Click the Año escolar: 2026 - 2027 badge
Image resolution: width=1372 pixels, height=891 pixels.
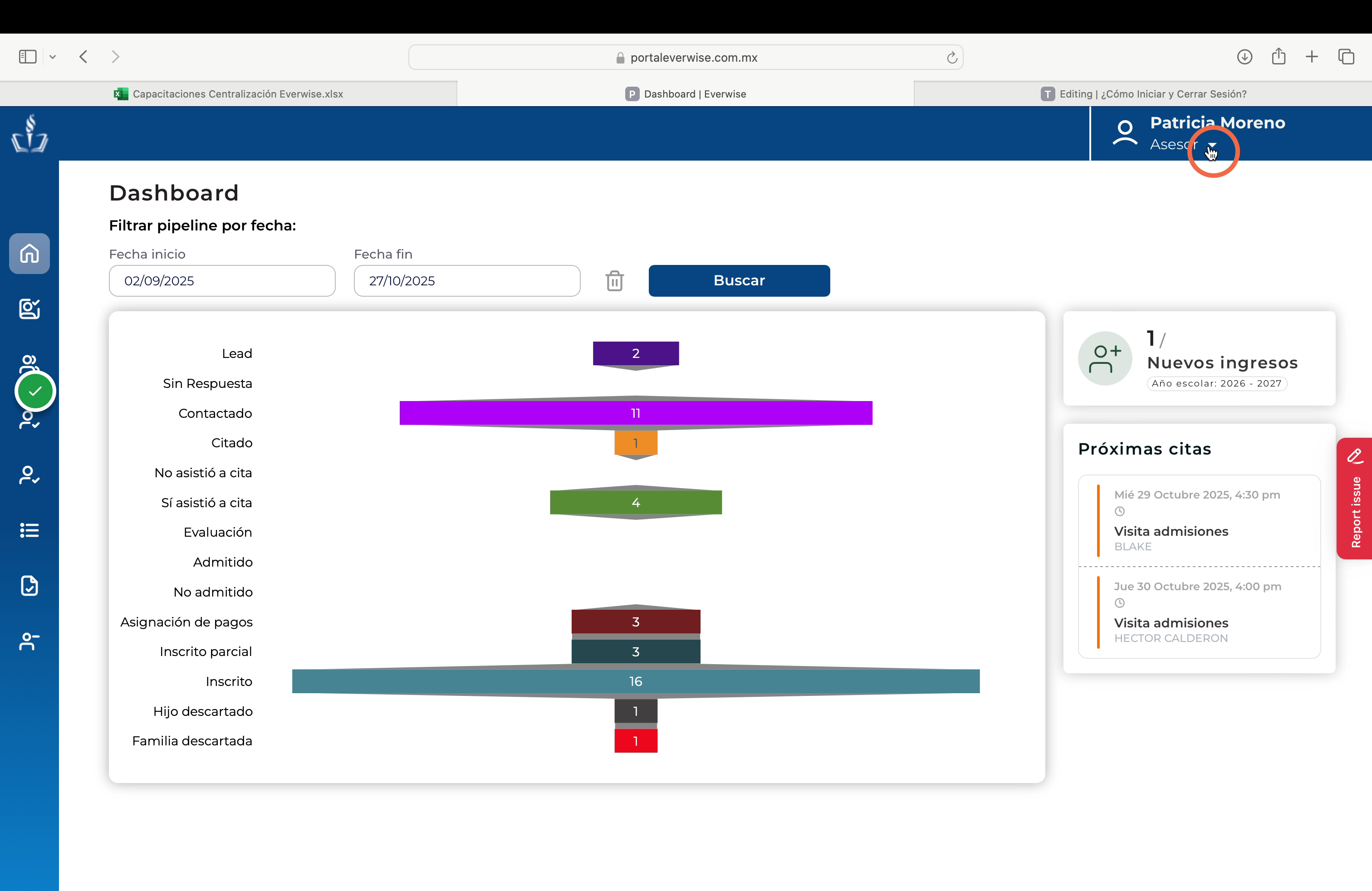click(x=1217, y=384)
